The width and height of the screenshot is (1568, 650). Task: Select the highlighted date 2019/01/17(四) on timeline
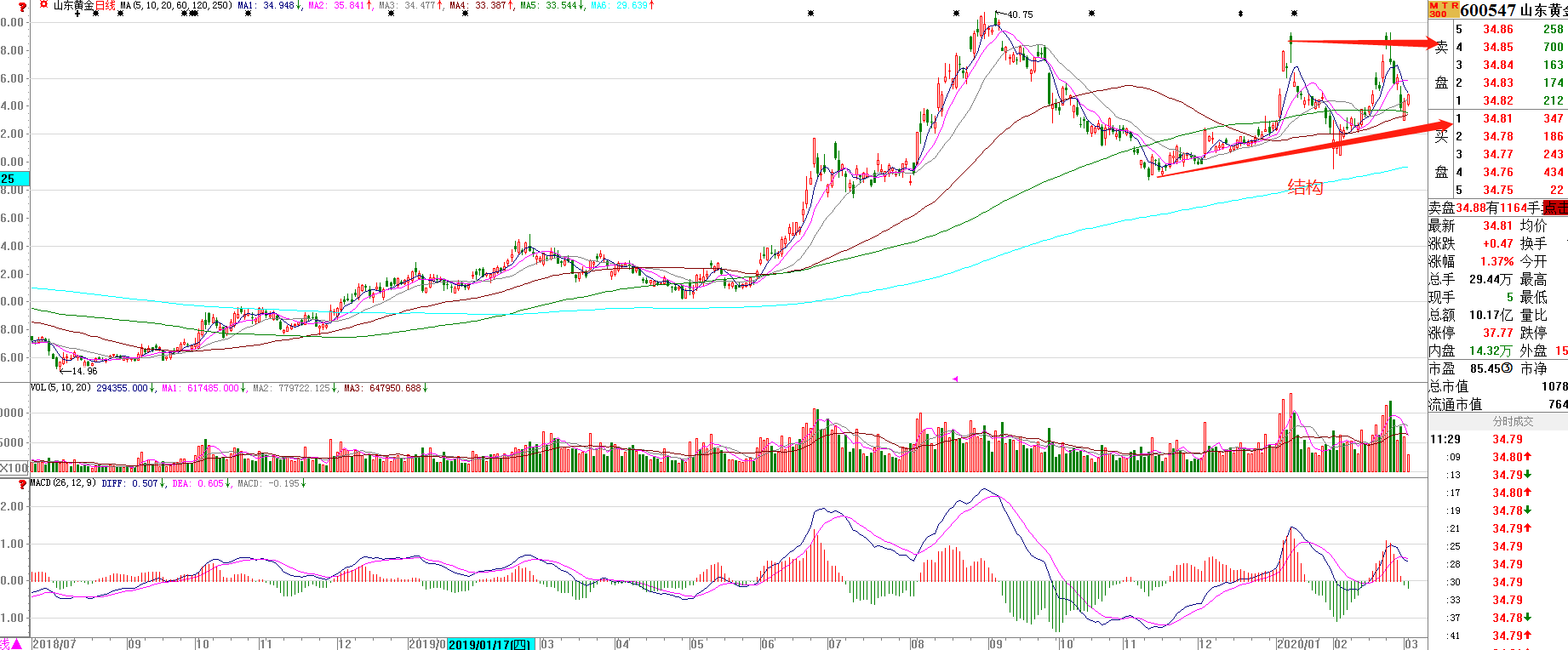click(491, 644)
